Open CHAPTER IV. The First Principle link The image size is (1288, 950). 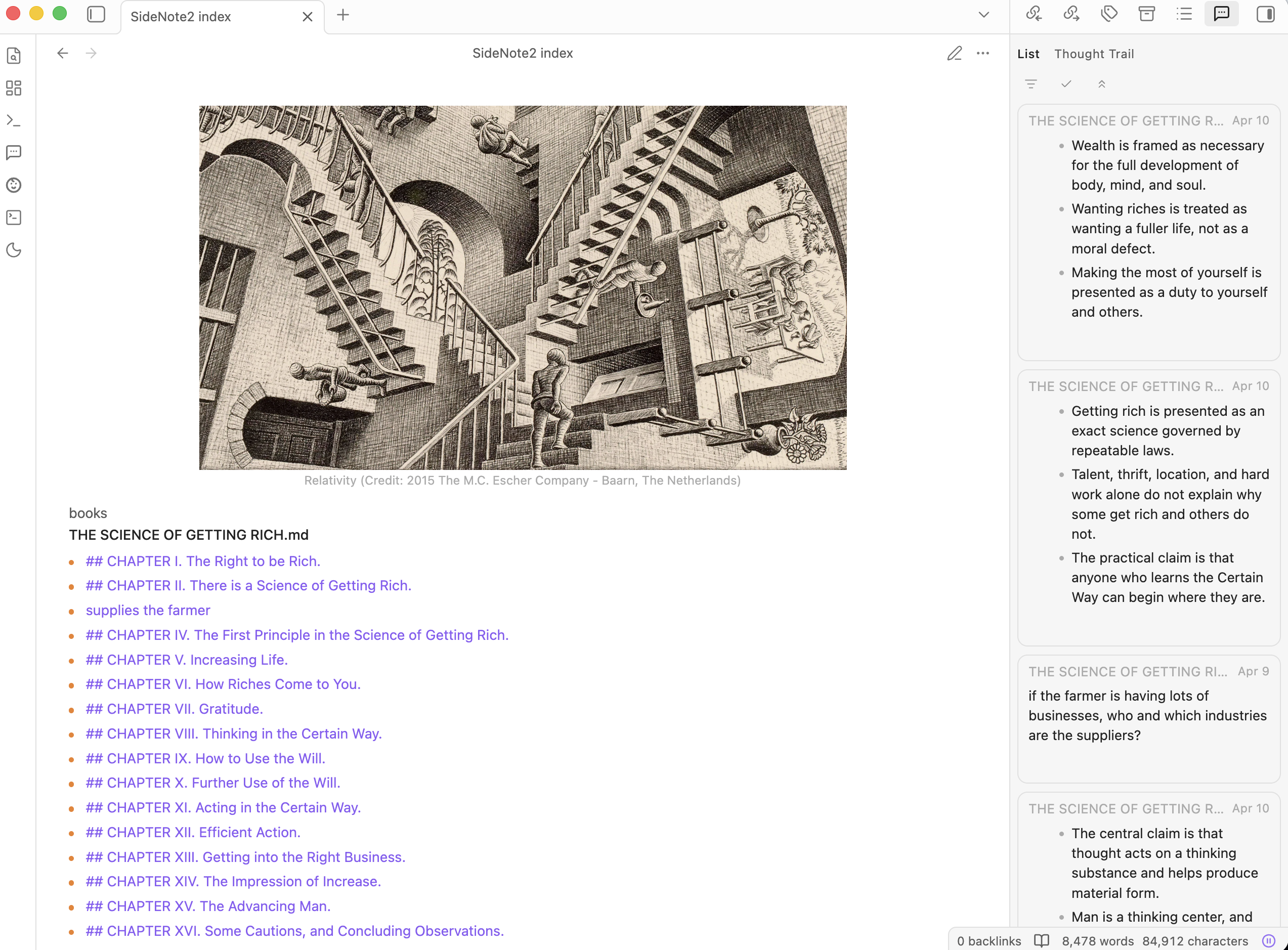click(297, 635)
